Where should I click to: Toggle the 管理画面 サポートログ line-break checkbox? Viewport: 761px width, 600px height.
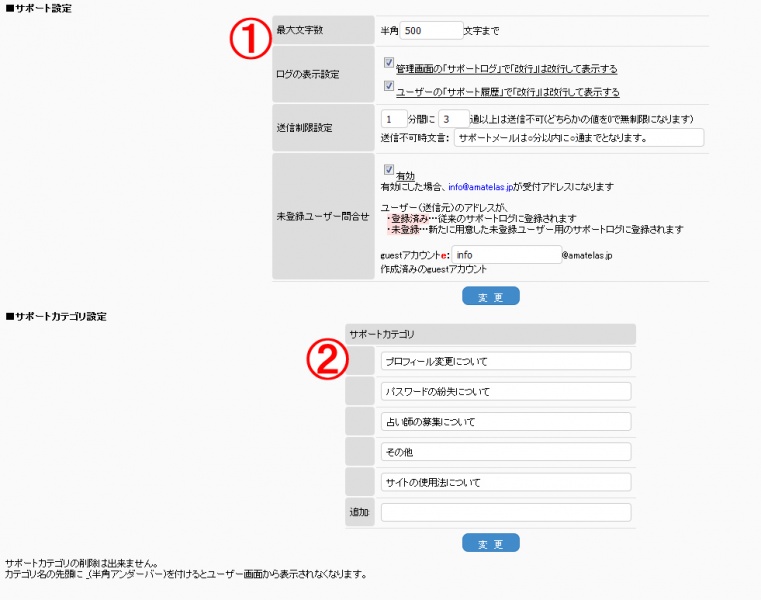(x=389, y=62)
